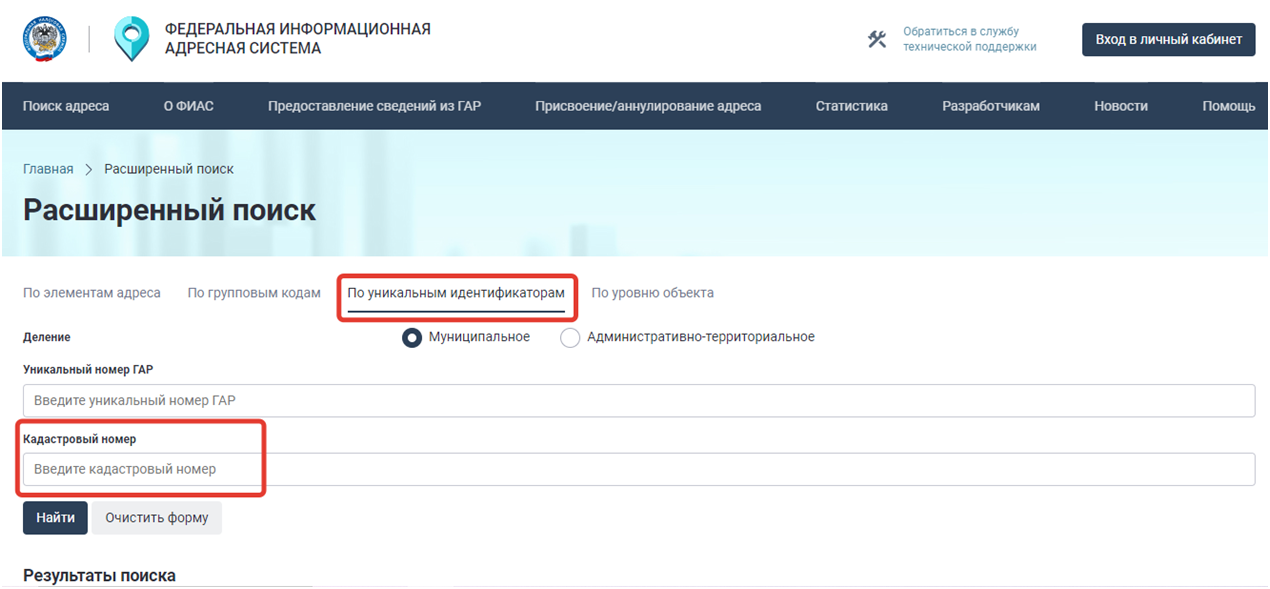Click the Главная breadcrumb link
The width and height of the screenshot is (1270, 589).
pos(48,169)
